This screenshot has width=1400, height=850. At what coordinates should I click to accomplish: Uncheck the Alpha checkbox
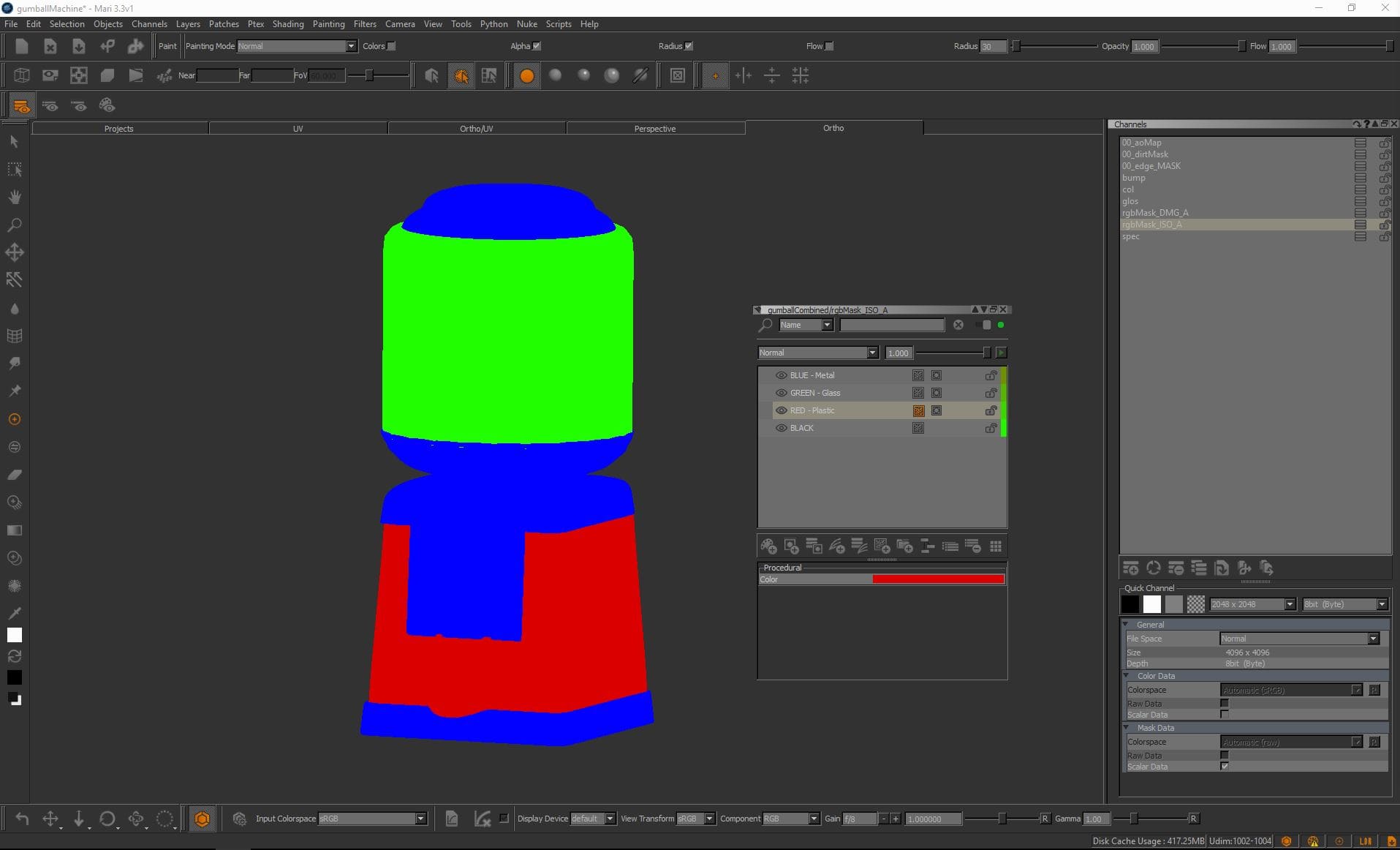tap(537, 46)
